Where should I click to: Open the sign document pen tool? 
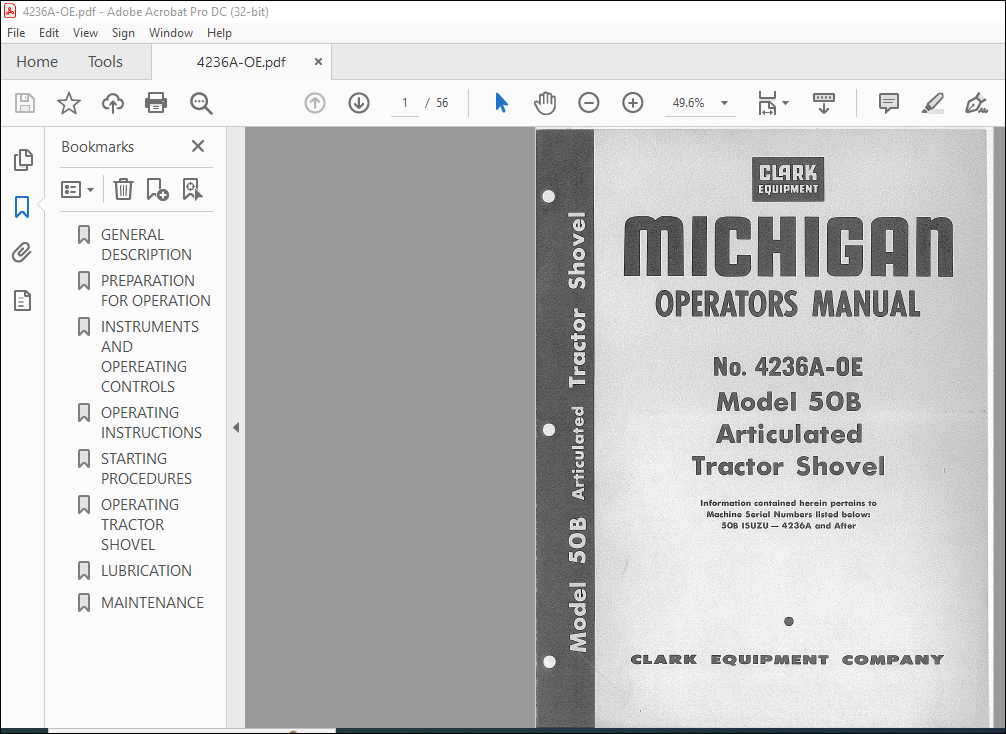point(976,103)
